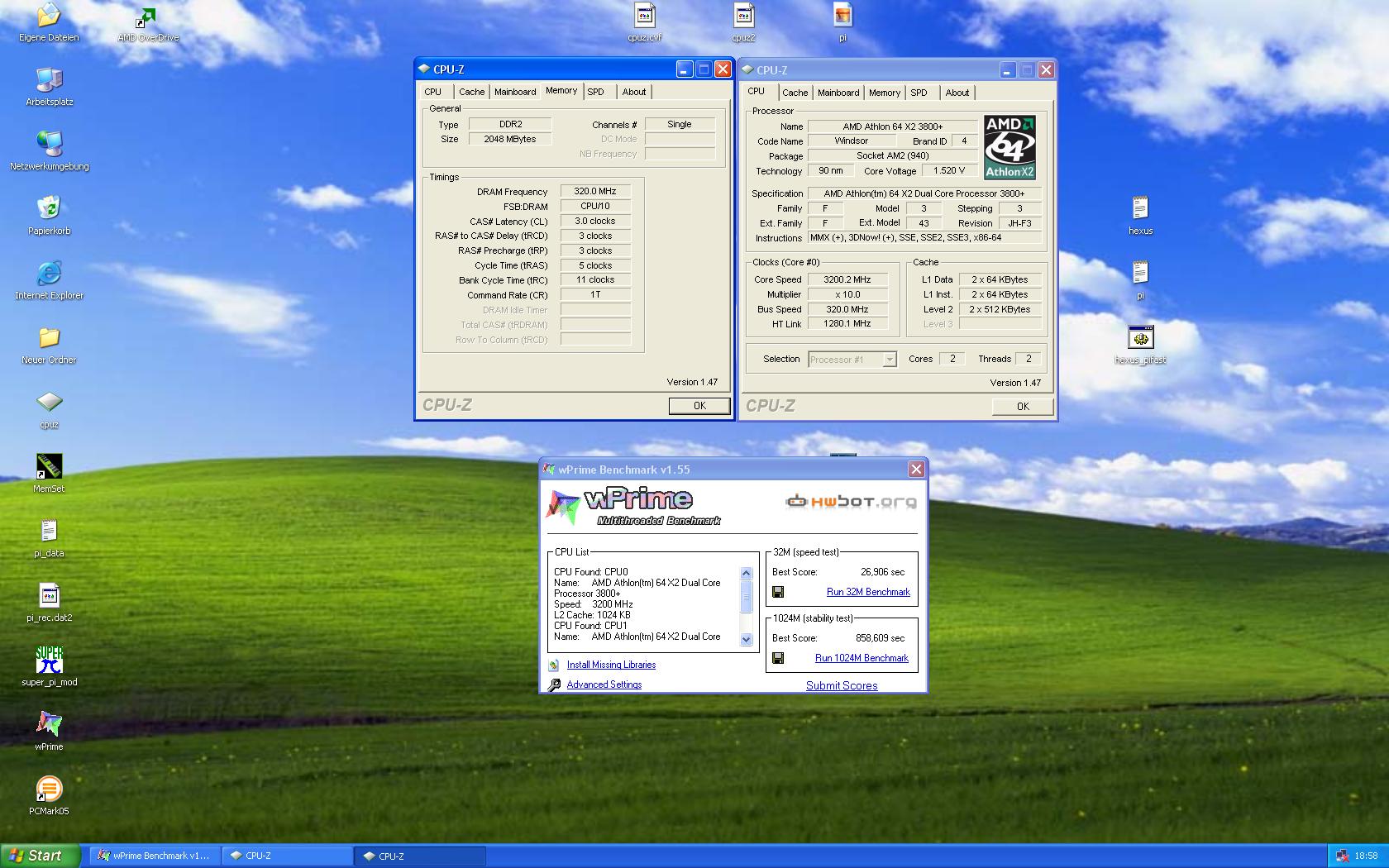Activate first CPU-Z taskbar button
Screen dimensions: 1389x868
pos(286,856)
